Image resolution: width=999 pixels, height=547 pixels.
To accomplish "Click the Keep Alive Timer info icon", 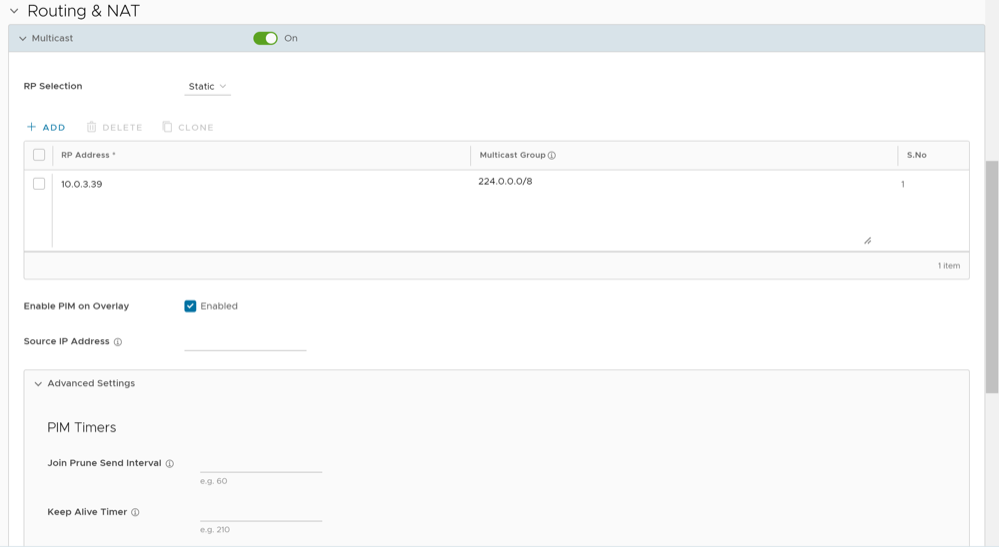I will pos(135,512).
